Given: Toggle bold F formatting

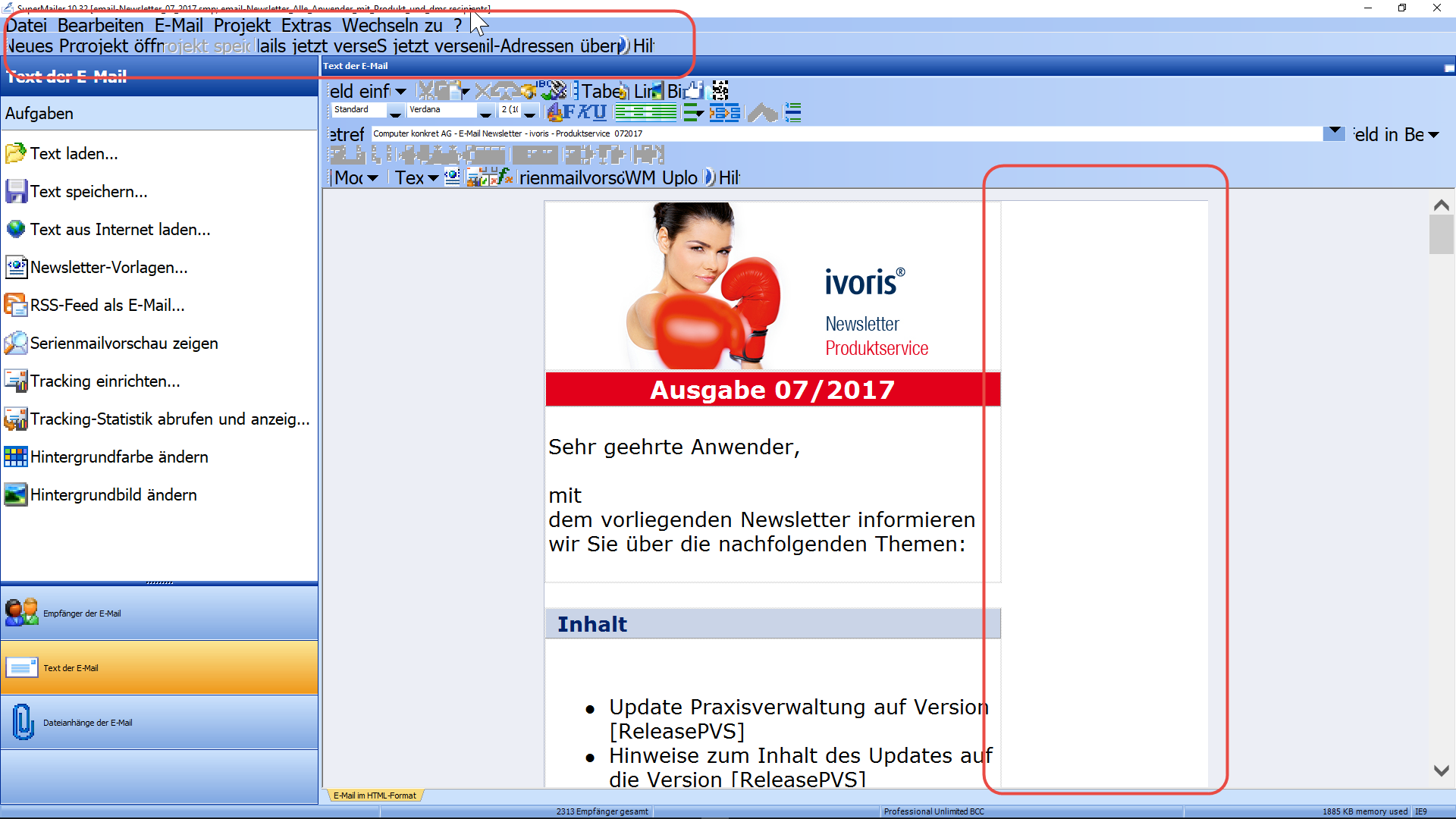Looking at the screenshot, I should [568, 112].
